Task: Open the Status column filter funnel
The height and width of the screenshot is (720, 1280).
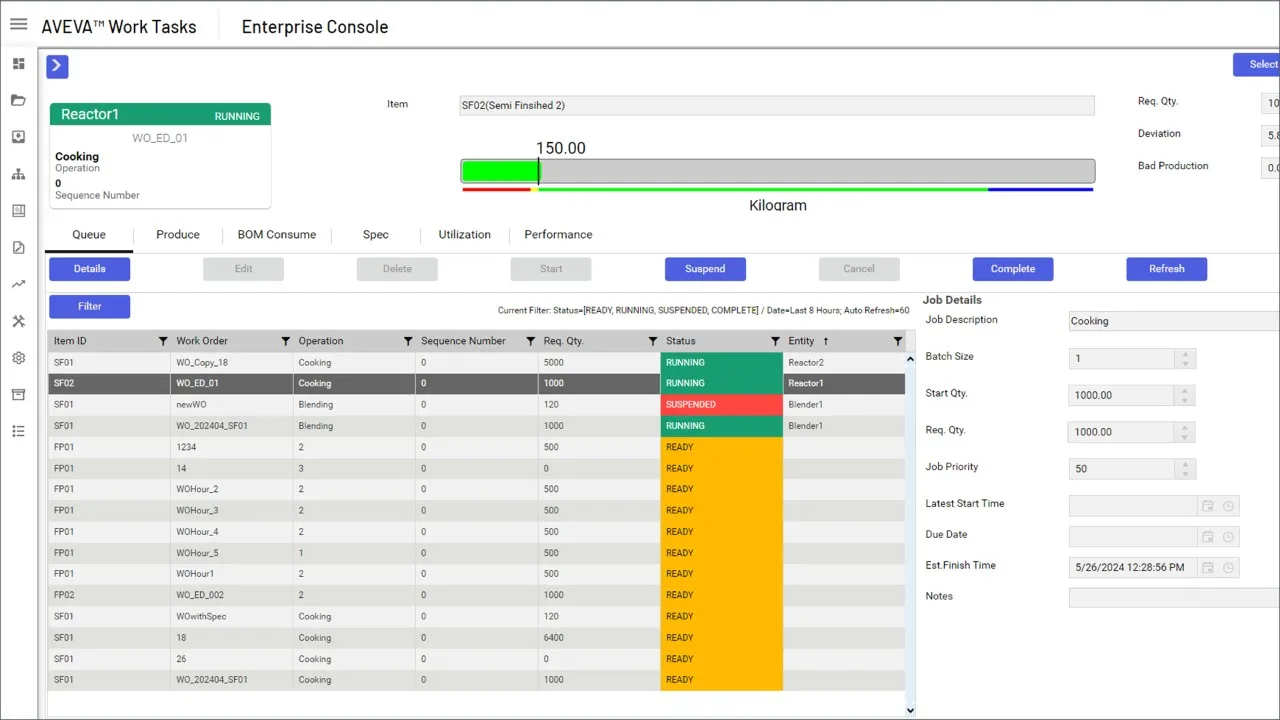Action: pos(774,340)
